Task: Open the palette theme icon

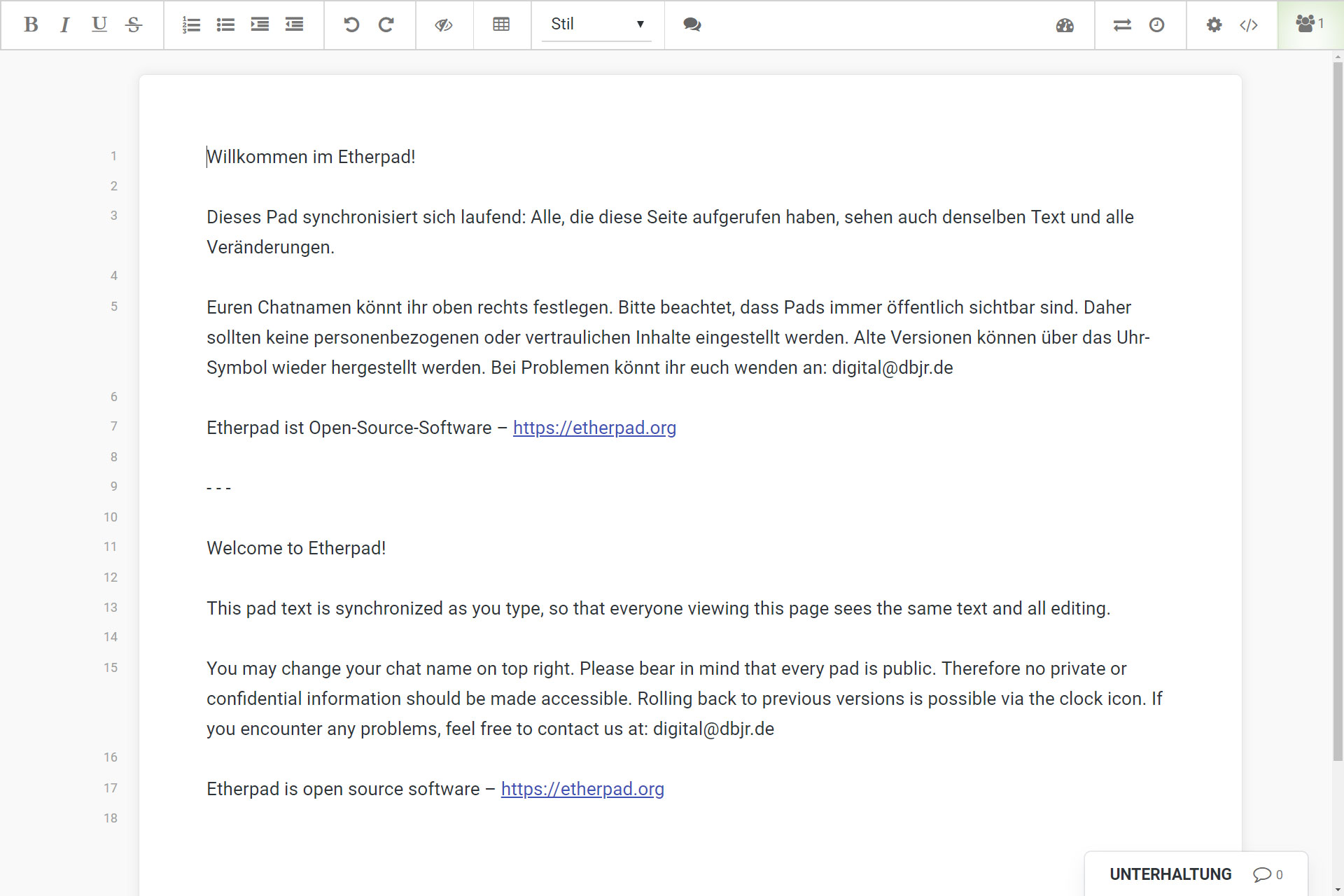Action: tap(1065, 25)
